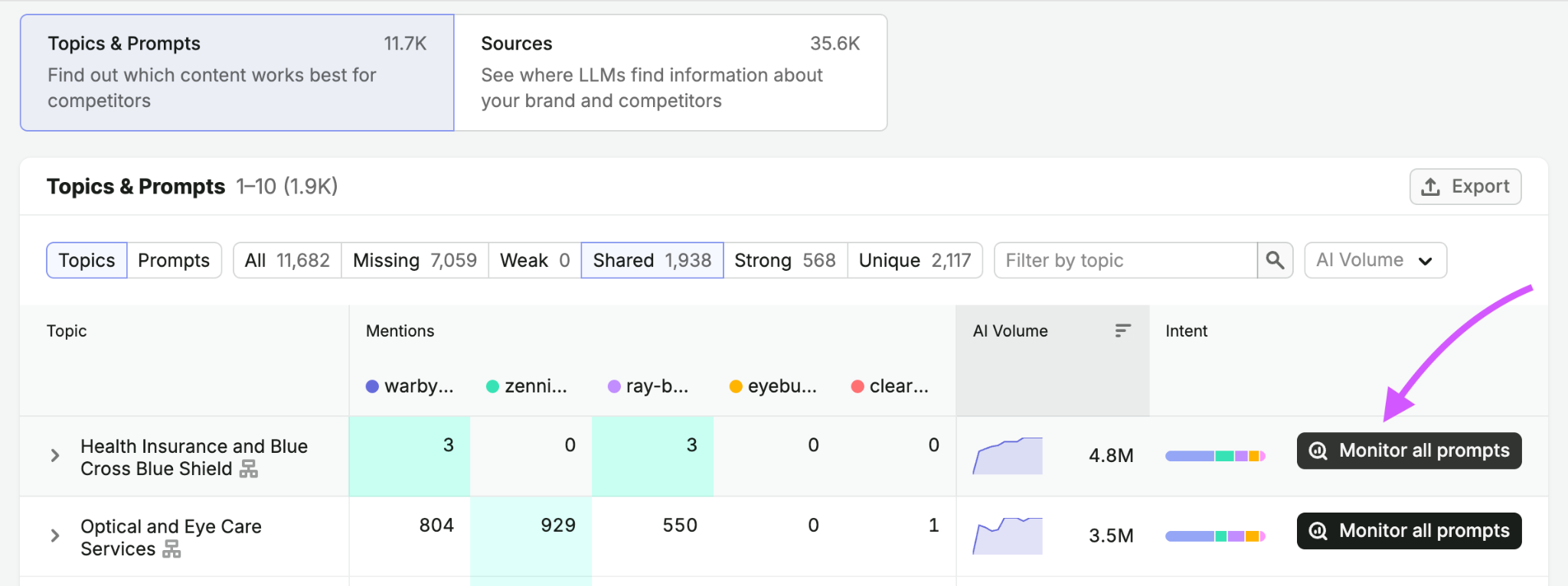
Task: Click the Optical and Eye Care Services topic name
Action: click(x=171, y=538)
